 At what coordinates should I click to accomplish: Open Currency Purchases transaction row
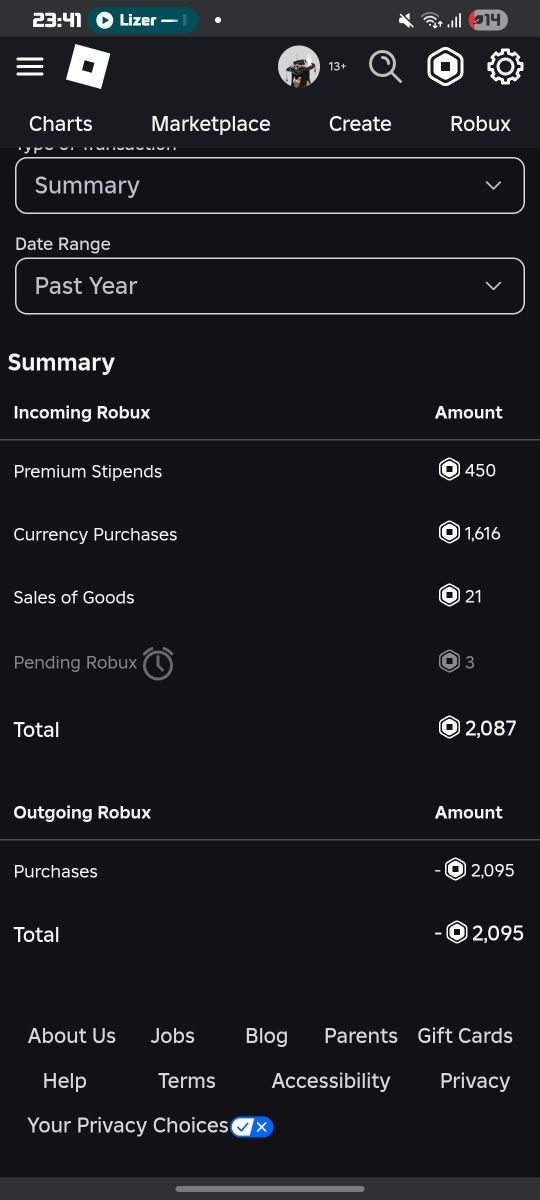(270, 534)
